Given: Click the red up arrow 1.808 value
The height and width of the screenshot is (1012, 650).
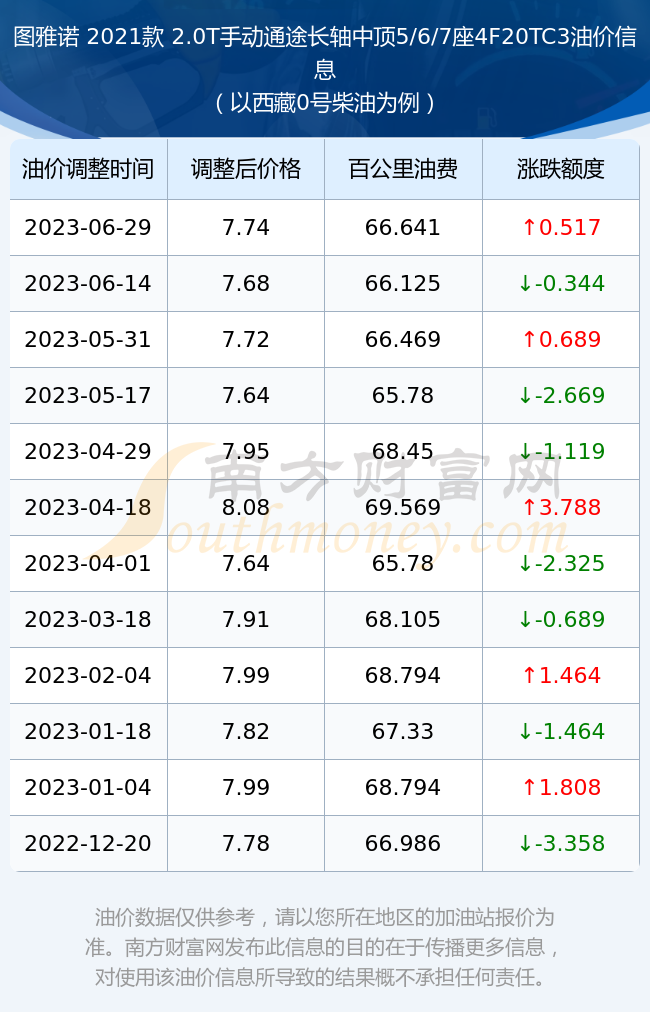Looking at the screenshot, I should tap(561, 787).
